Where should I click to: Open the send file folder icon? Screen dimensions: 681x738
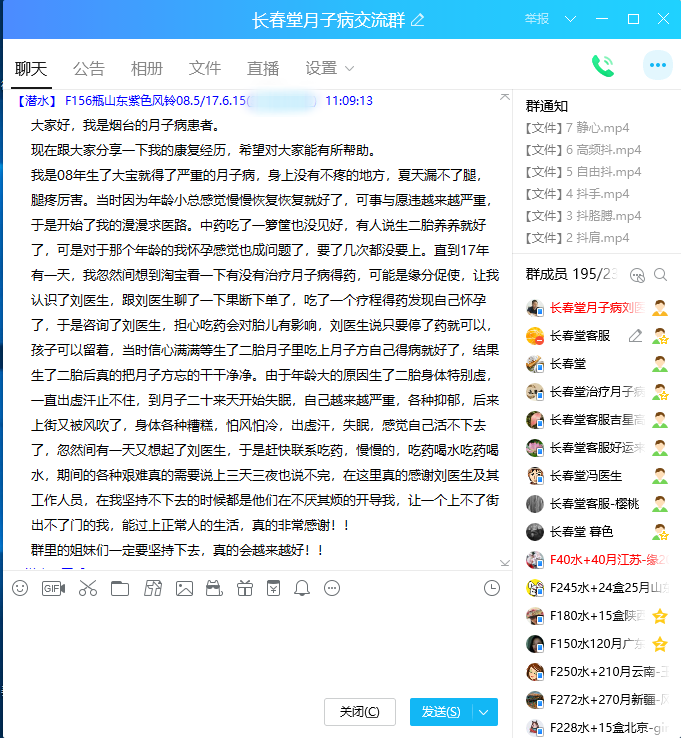coord(120,588)
